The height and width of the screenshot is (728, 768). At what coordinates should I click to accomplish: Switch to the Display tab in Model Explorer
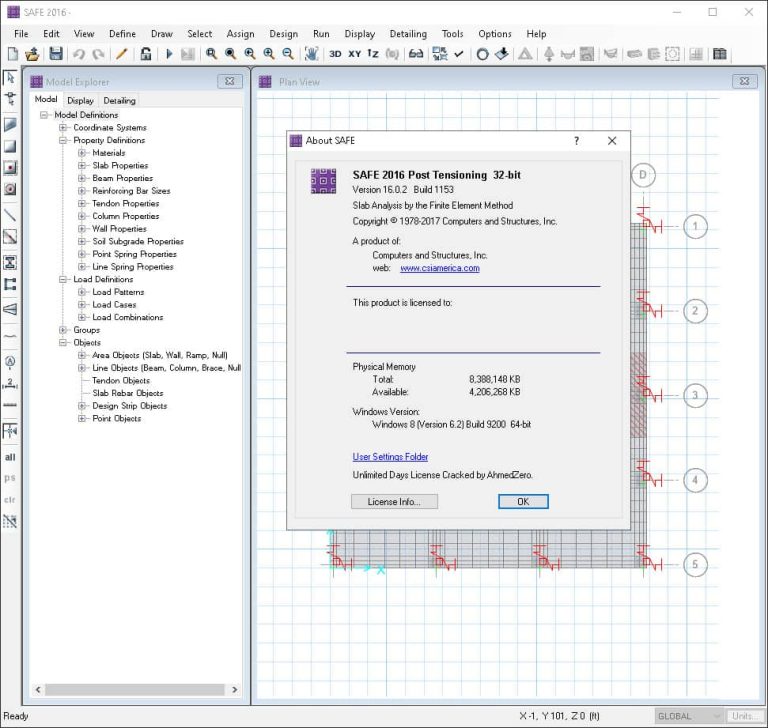tap(80, 100)
